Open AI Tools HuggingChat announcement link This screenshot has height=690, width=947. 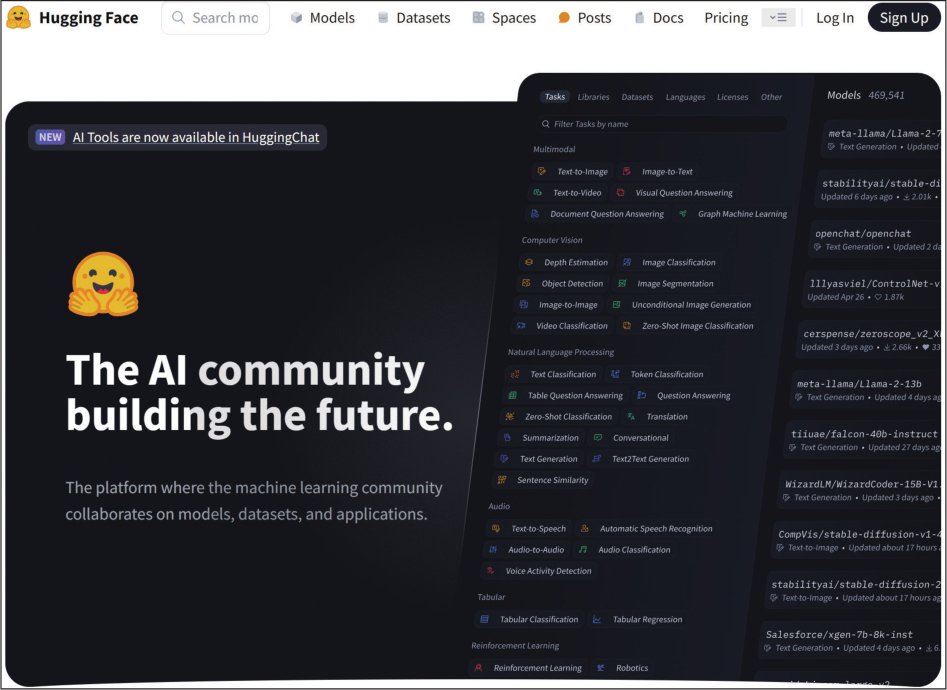(x=196, y=137)
